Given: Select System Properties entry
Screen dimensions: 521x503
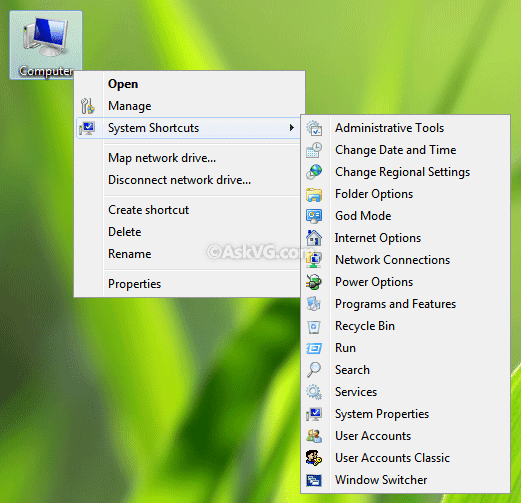Looking at the screenshot, I should click(x=405, y=414).
